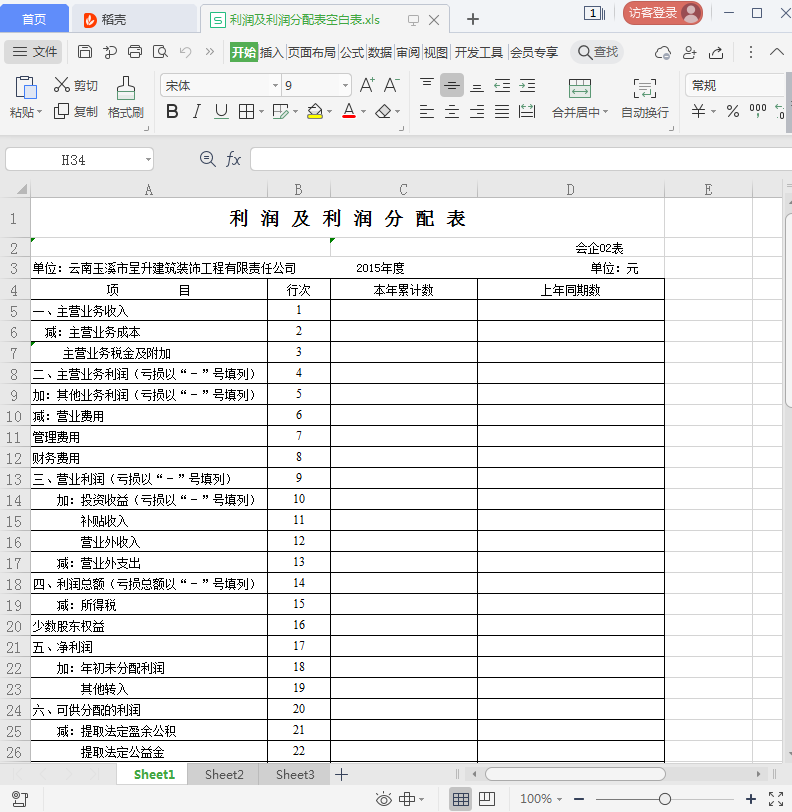This screenshot has height=812, width=792.
Task: Open a new document tab plus
Action: 472,19
